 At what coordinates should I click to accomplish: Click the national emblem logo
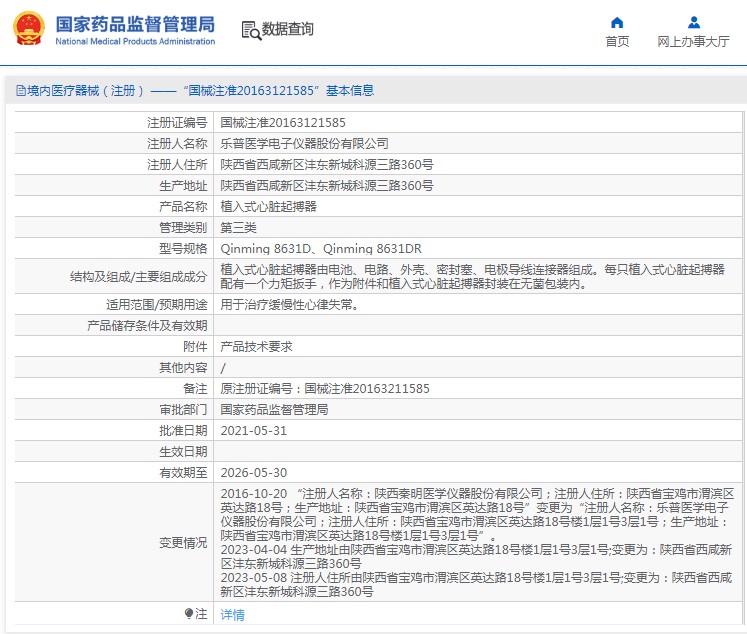tap(28, 29)
